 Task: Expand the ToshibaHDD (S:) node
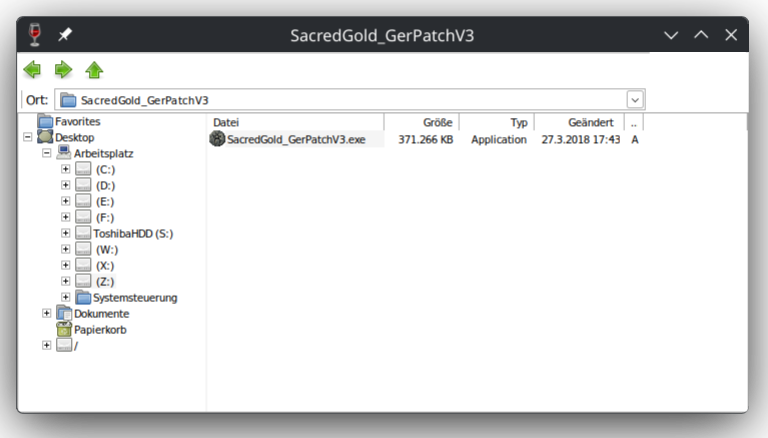pos(66,233)
